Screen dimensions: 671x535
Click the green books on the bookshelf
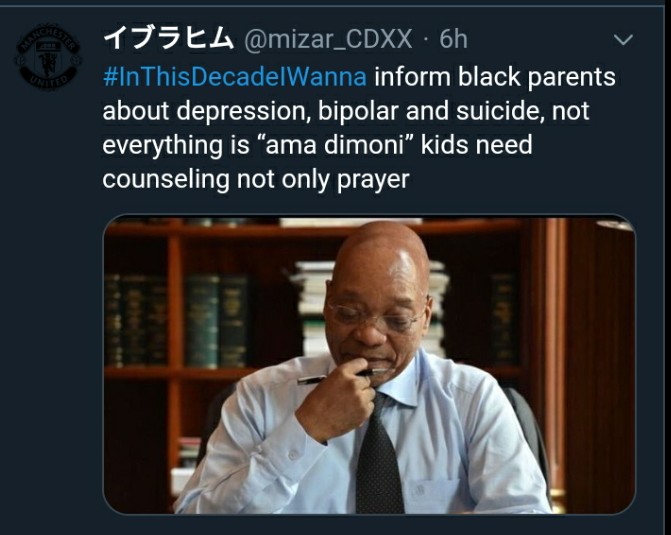(x=217, y=320)
